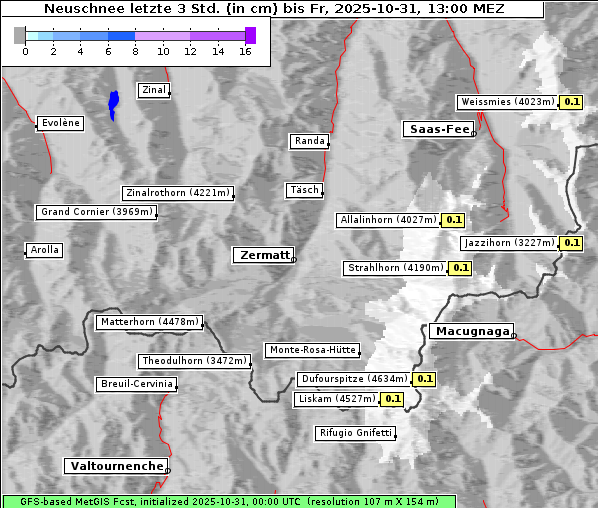Click the Jazzihorn (3227m) label

(510, 243)
